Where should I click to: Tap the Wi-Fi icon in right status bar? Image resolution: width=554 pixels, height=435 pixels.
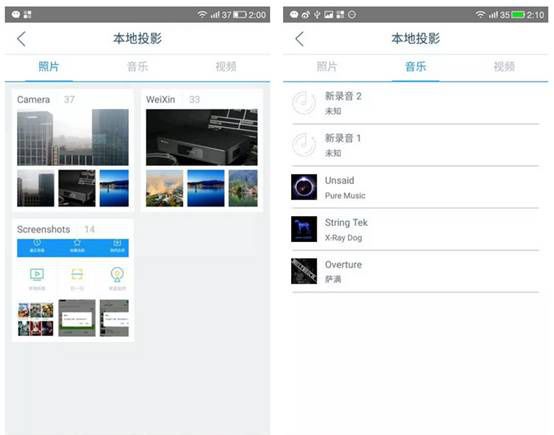[480, 14]
